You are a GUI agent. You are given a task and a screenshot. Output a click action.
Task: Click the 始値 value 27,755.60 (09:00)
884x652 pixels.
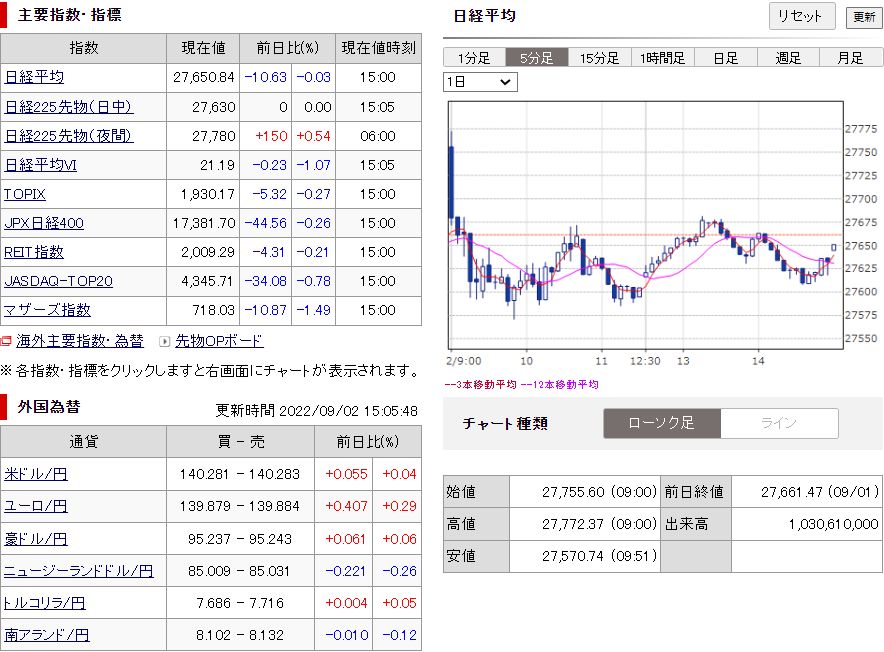599,492
